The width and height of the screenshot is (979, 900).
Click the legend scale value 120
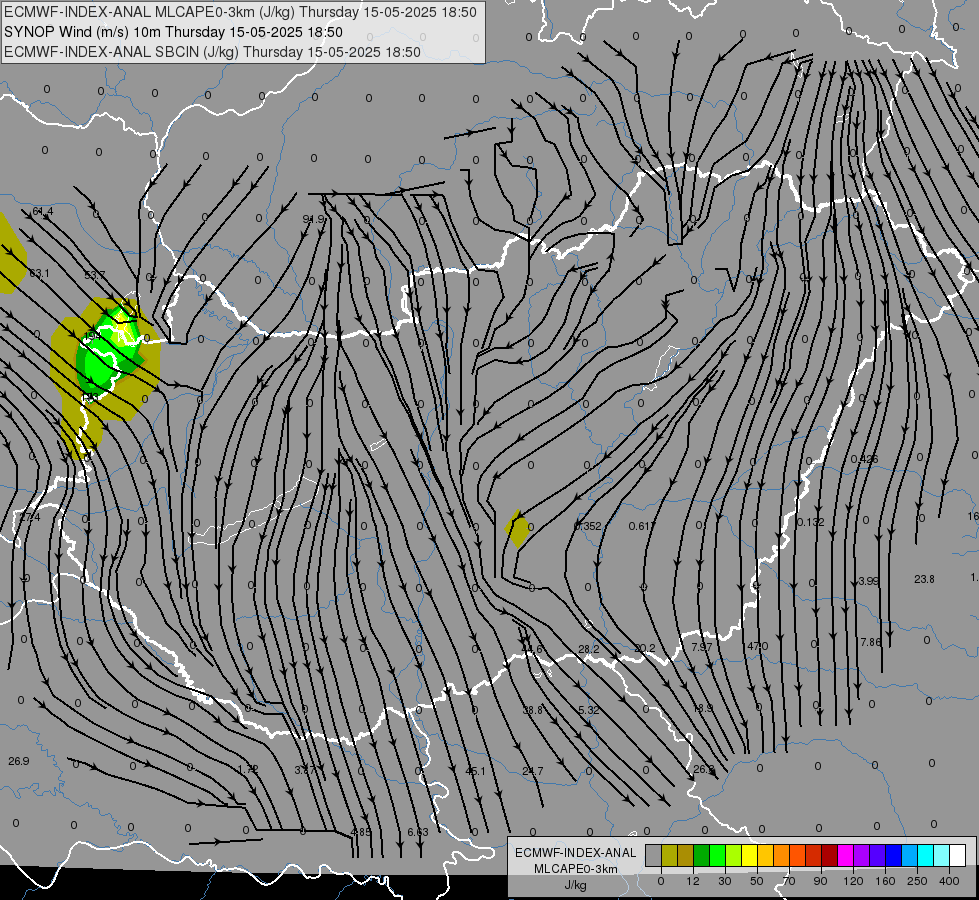pyautogui.click(x=853, y=881)
